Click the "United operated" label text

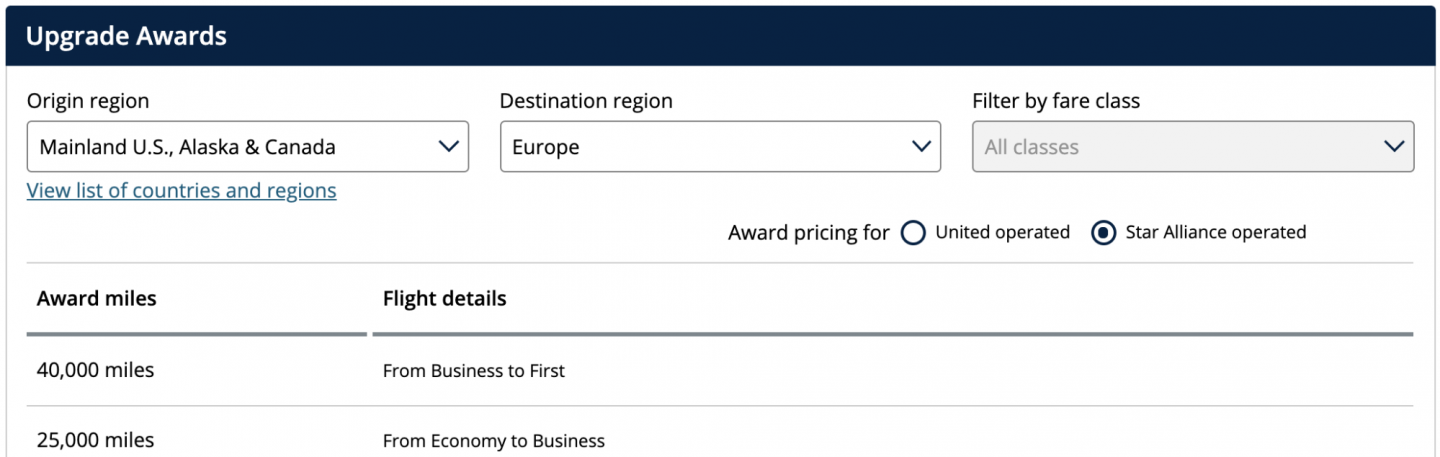[1002, 232]
